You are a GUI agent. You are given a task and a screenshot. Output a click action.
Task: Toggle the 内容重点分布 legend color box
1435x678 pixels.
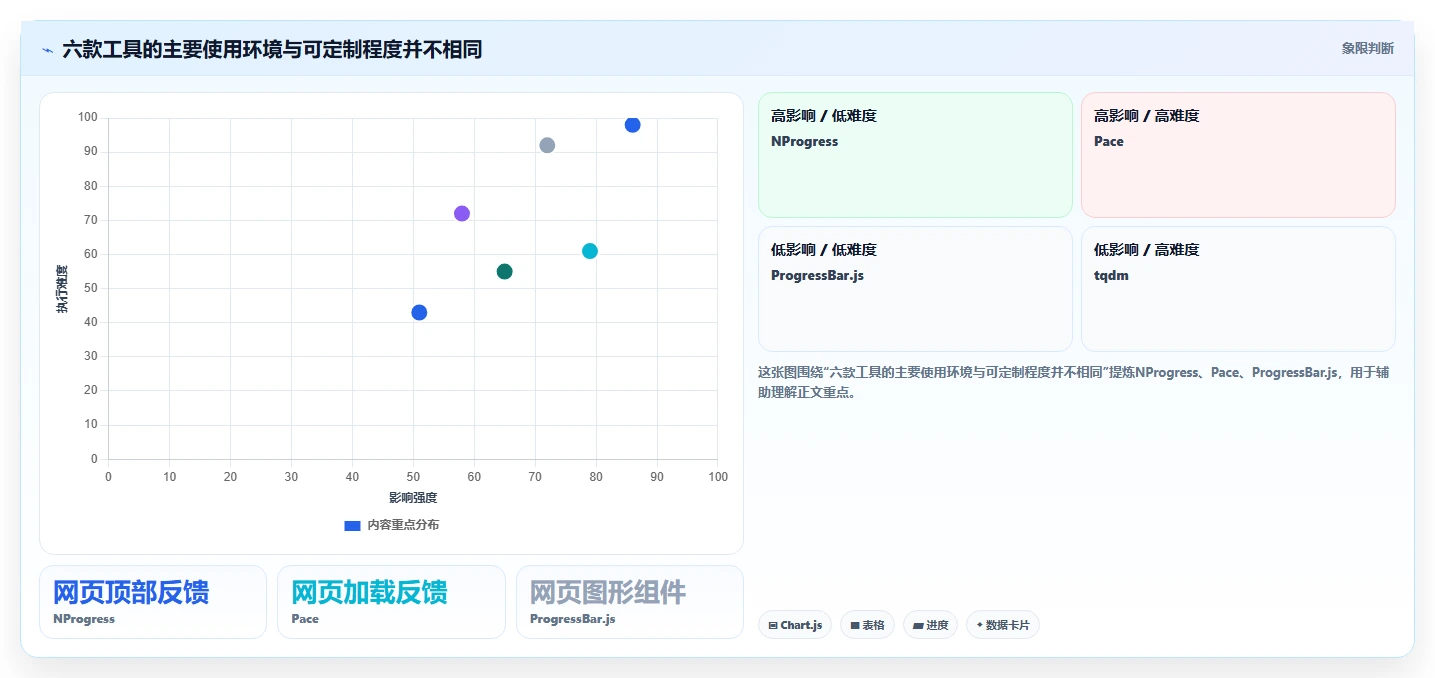coord(352,525)
